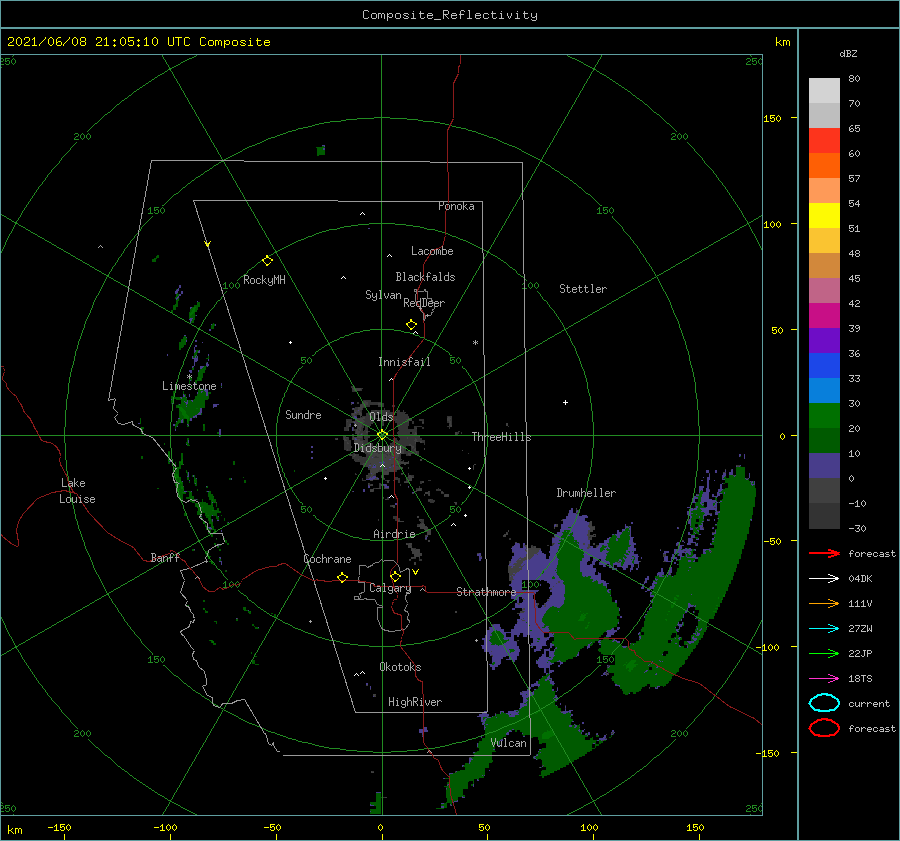The image size is (900, 841).
Task: Click the Sylvan label
Action: [x=383, y=295]
